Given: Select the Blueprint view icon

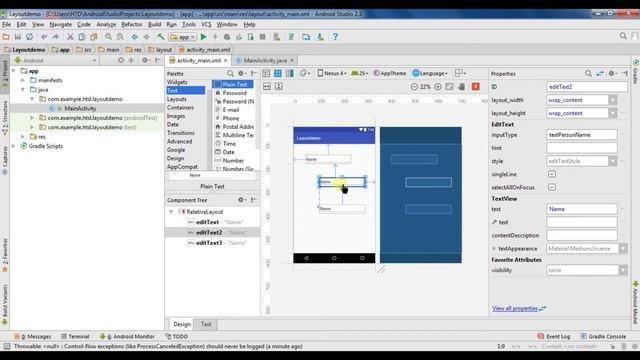Looking at the screenshot, I should pyautogui.click(x=278, y=73).
